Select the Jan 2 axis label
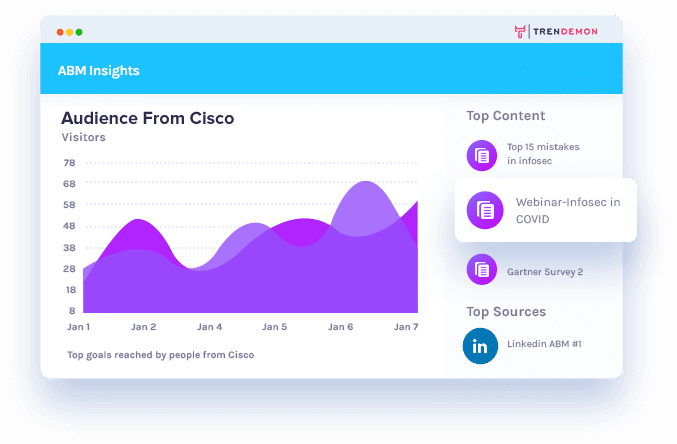The width and height of the screenshot is (677, 444). pyautogui.click(x=144, y=327)
